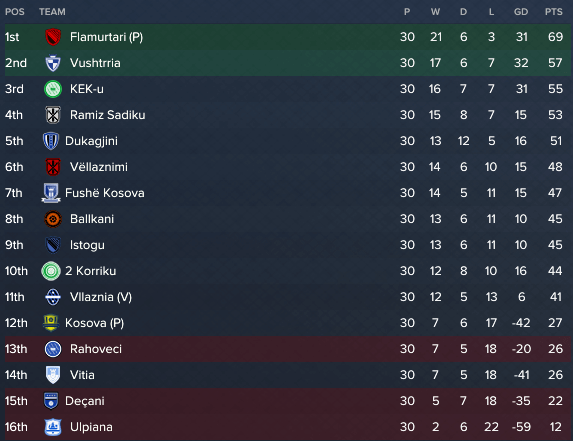Click the green 2 Korriku badge
The image size is (573, 441).
[51, 271]
